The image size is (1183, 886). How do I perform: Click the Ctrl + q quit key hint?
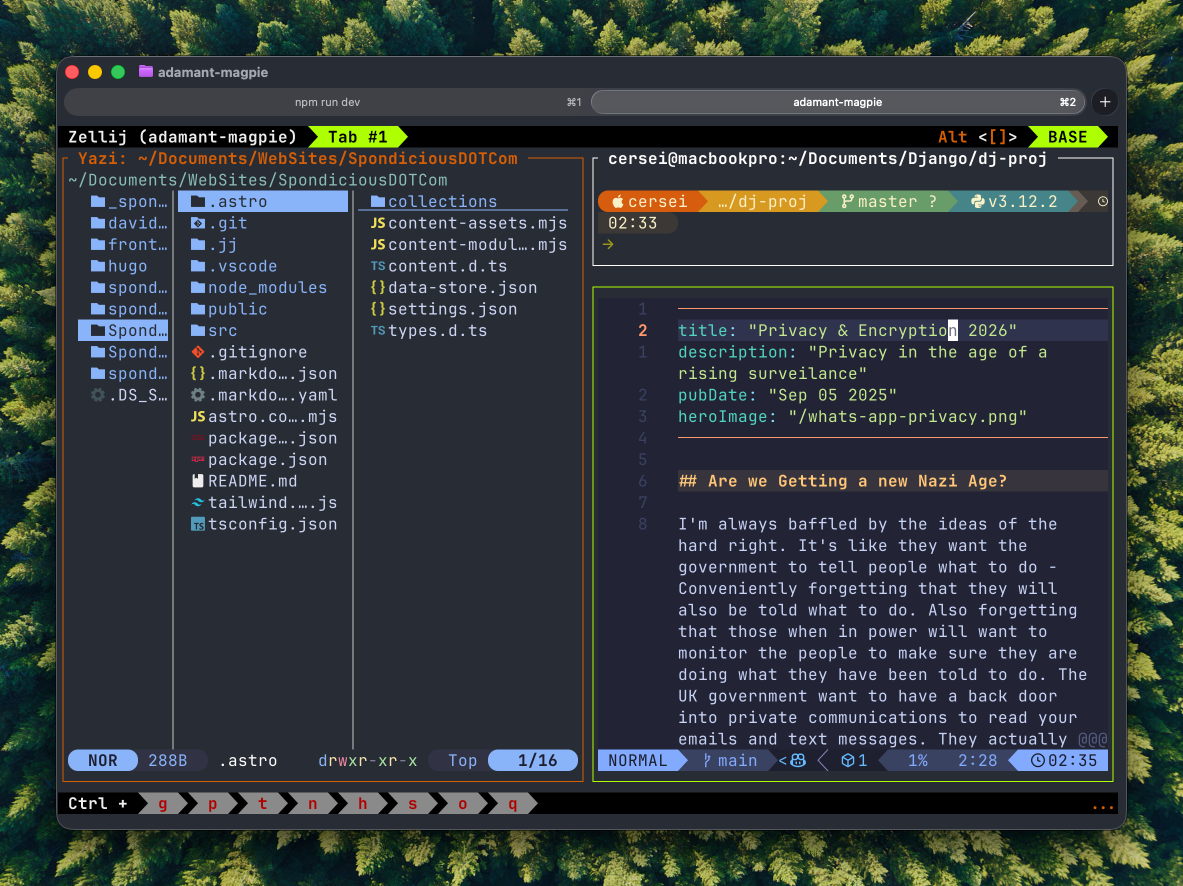click(513, 803)
